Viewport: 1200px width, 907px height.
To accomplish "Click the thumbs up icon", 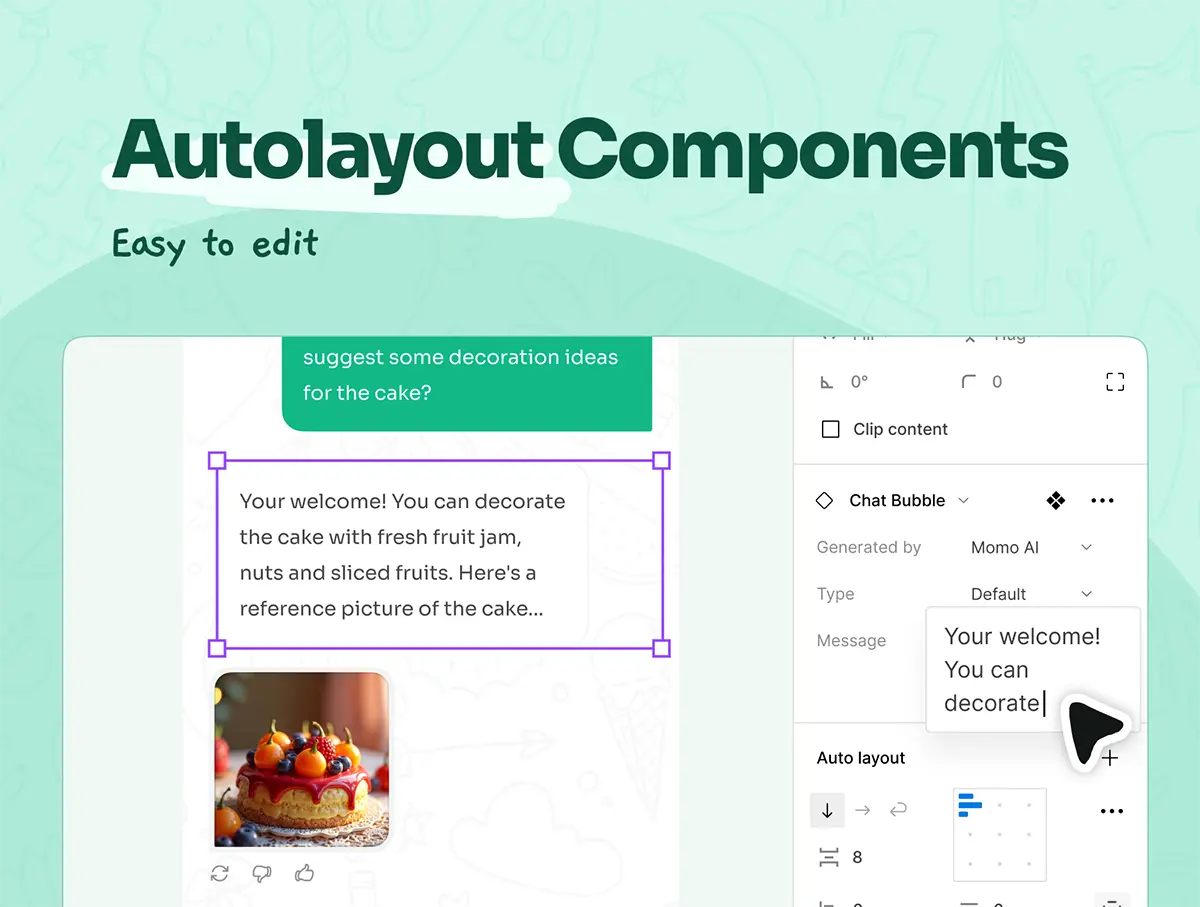I will pyautogui.click(x=305, y=873).
